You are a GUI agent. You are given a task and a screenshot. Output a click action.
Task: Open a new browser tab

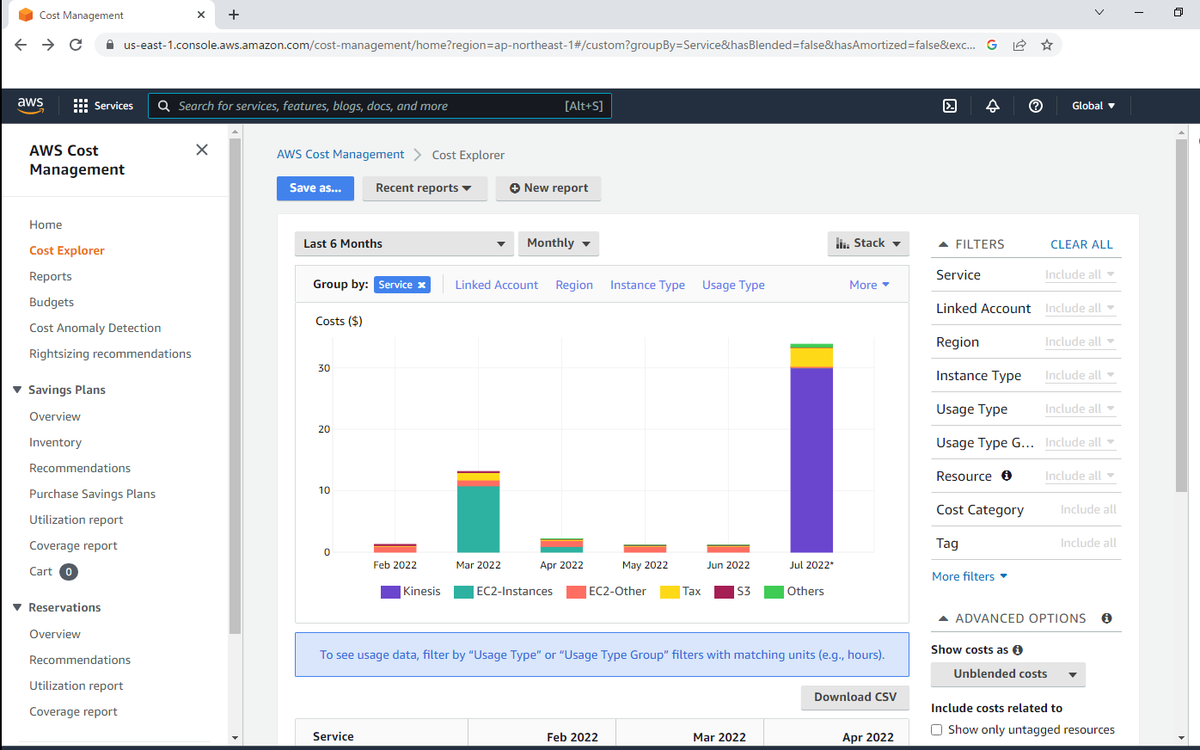click(233, 15)
